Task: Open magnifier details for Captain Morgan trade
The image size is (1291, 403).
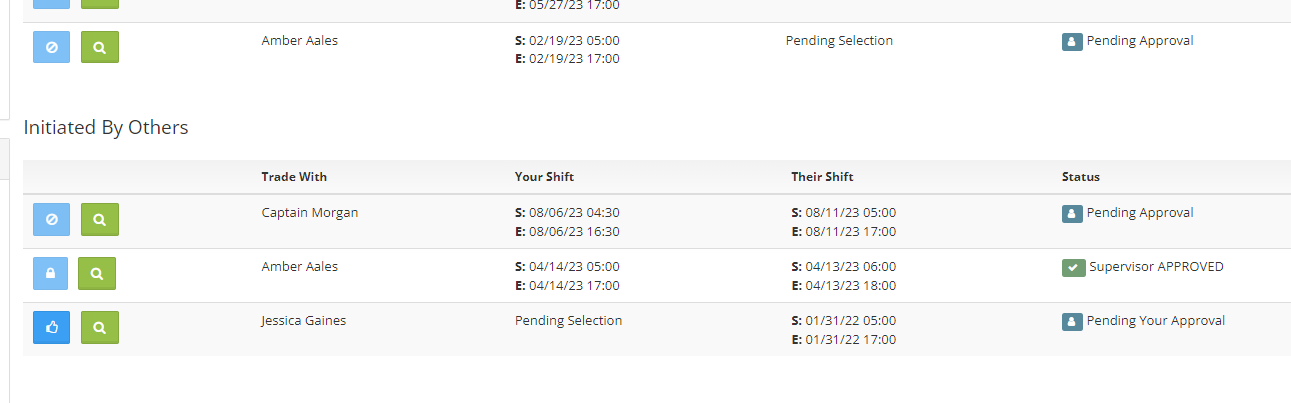Action: (x=99, y=219)
